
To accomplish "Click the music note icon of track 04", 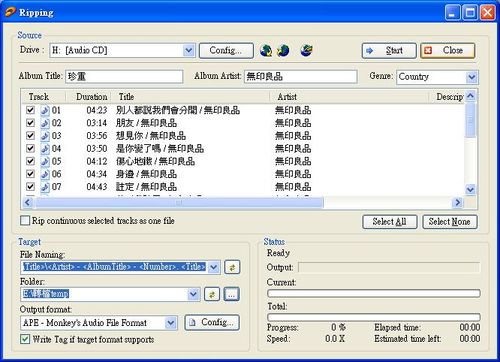I will (x=45, y=148).
